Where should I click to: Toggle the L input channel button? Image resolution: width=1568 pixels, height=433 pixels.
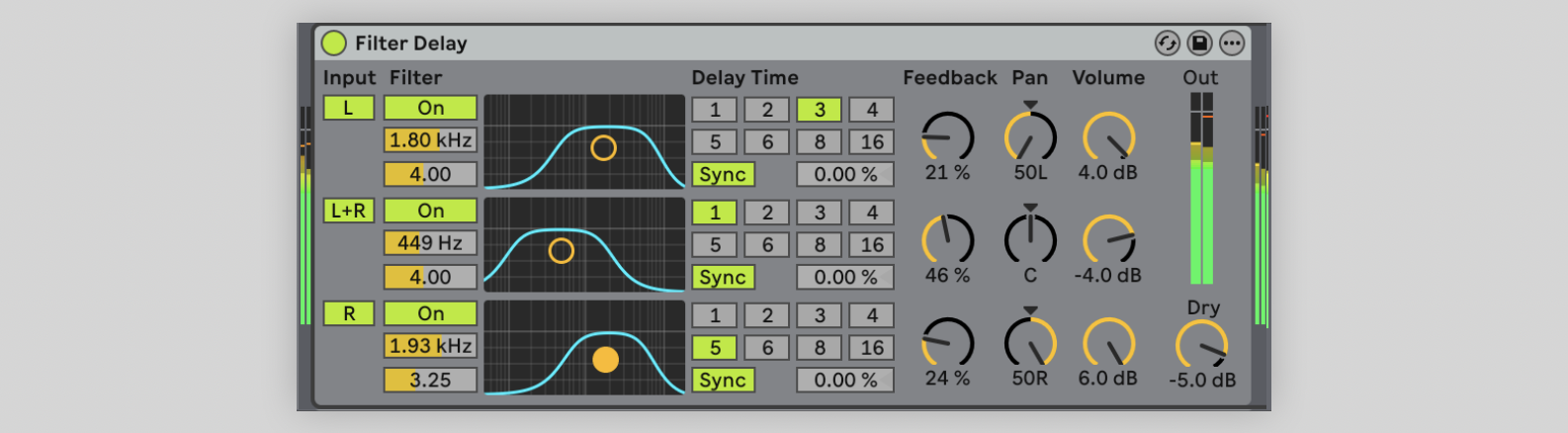[x=348, y=108]
